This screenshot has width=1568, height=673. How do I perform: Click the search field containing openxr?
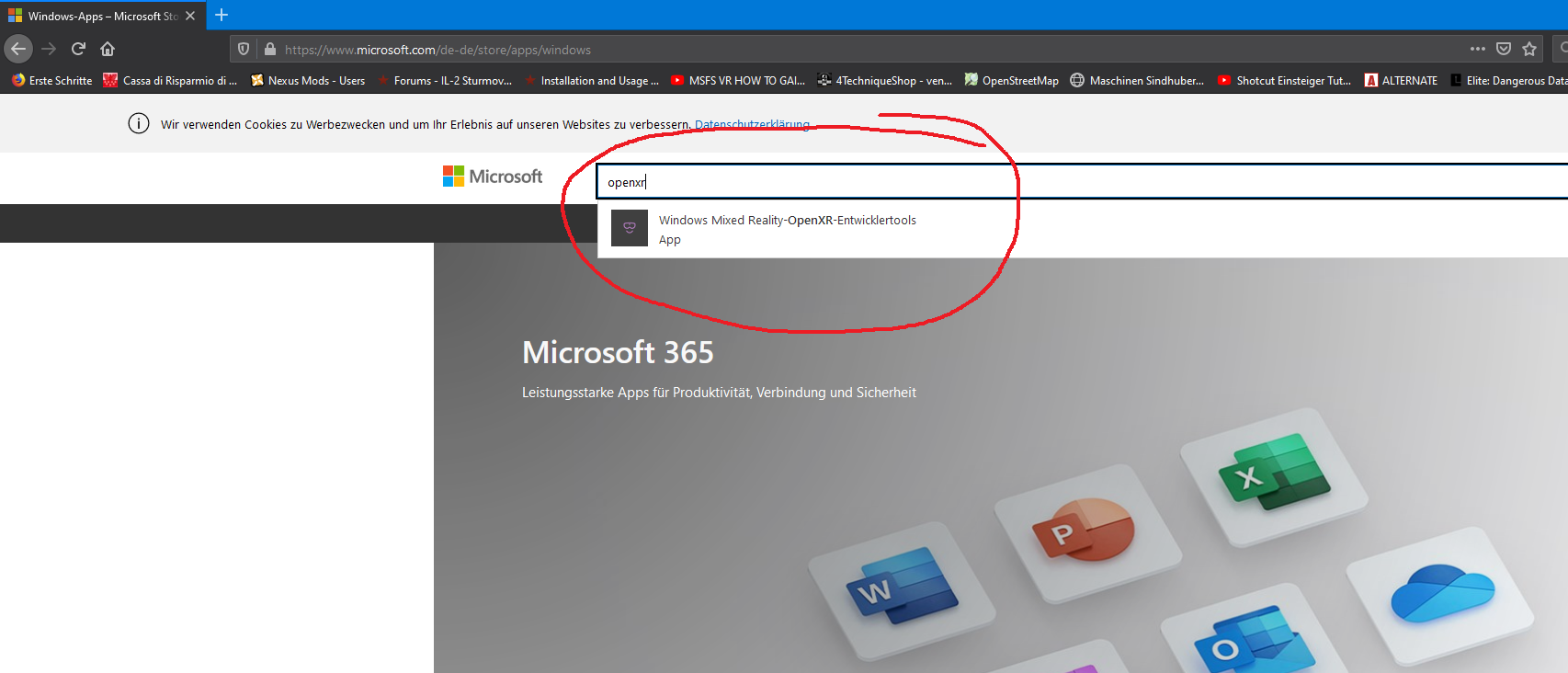click(x=1083, y=182)
